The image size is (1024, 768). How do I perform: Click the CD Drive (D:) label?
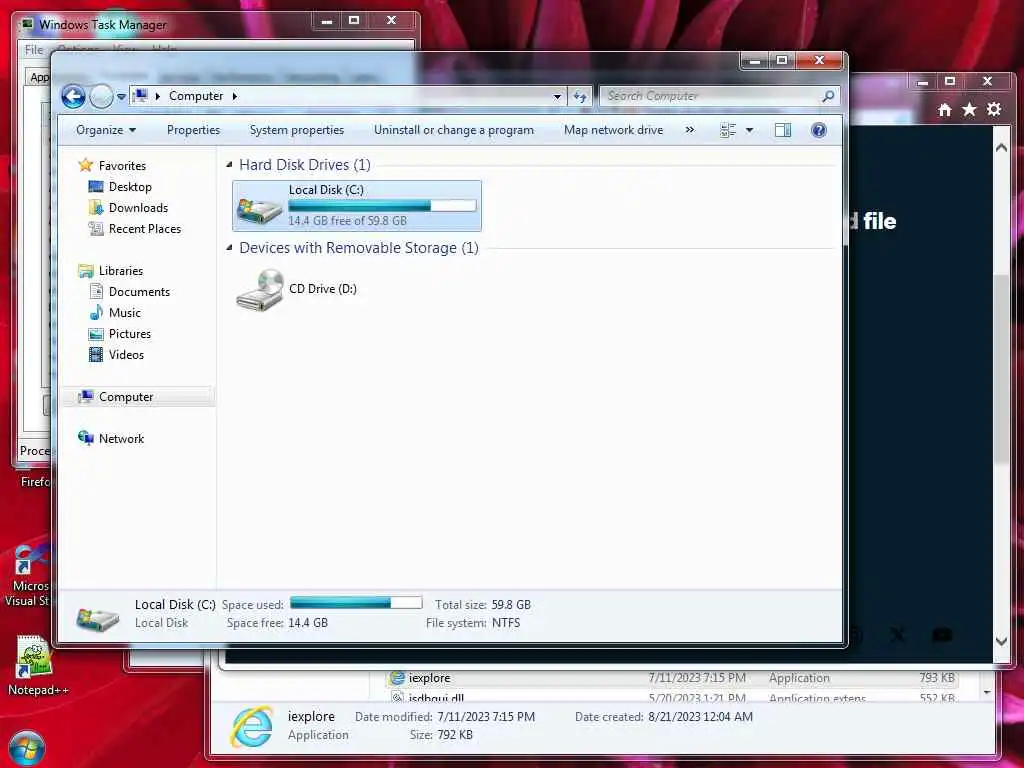coord(323,289)
